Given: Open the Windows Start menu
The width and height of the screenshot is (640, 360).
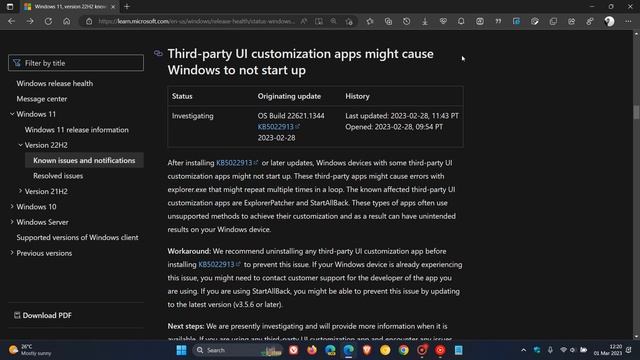Looking at the screenshot, I should pyautogui.click(x=181, y=350).
